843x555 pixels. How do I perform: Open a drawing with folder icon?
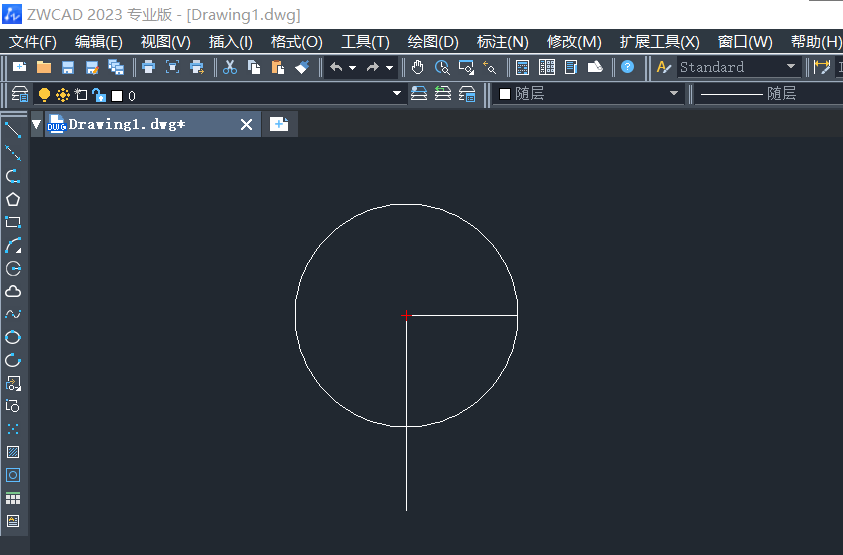44,67
